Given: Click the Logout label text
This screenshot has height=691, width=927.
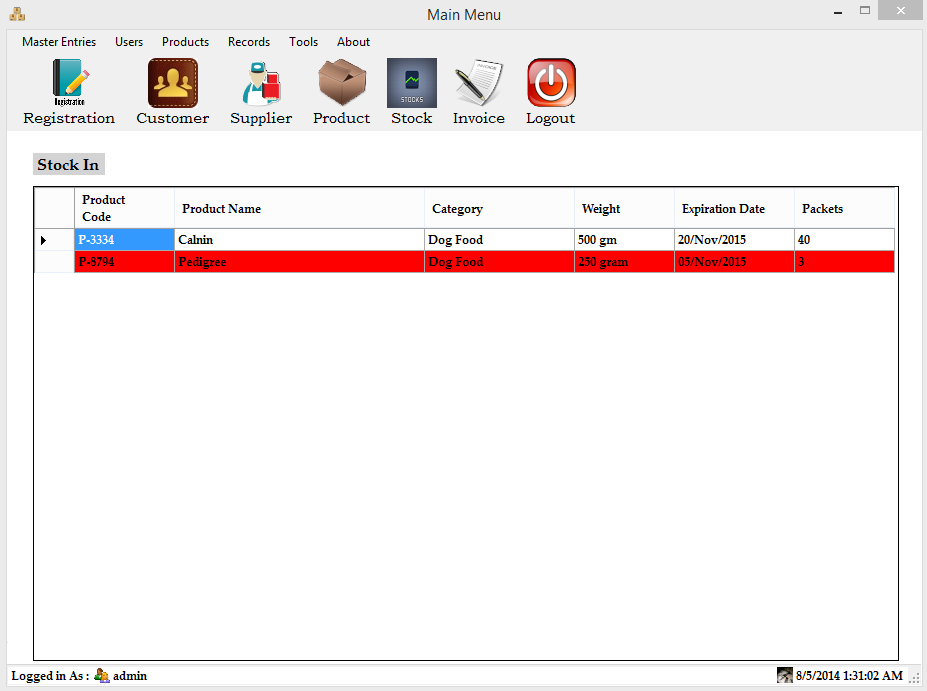Looking at the screenshot, I should tap(550, 119).
